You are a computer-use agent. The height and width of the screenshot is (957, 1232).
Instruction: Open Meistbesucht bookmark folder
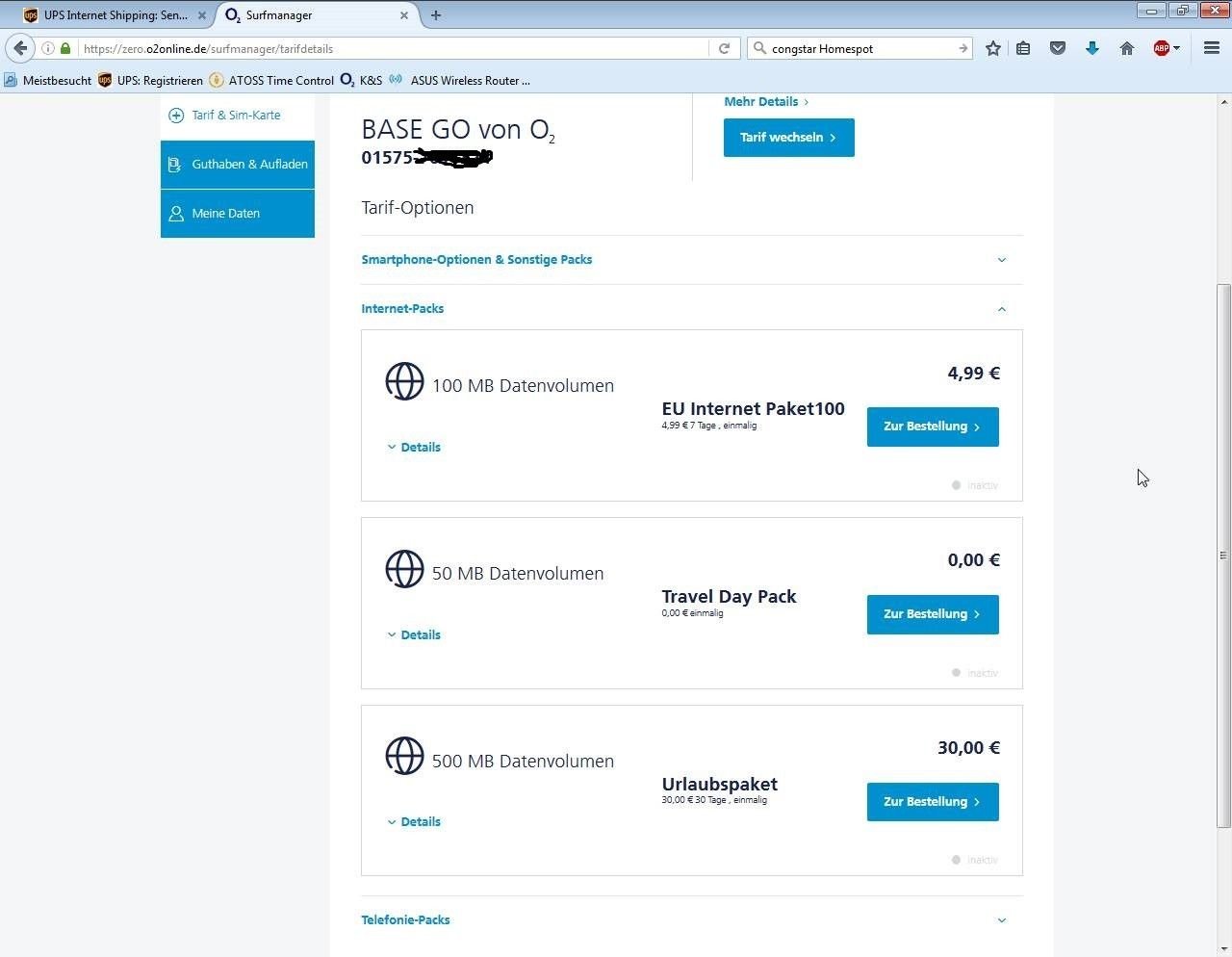coord(48,81)
